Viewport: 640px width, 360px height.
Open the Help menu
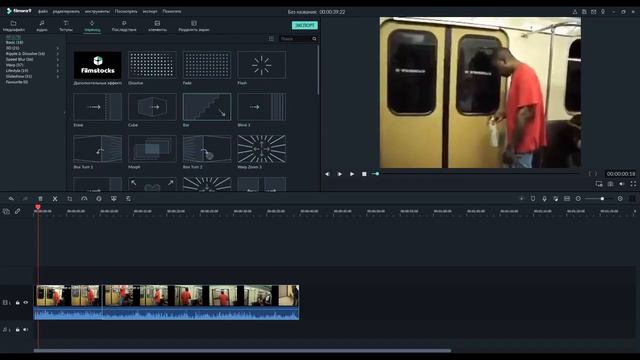tap(172, 11)
